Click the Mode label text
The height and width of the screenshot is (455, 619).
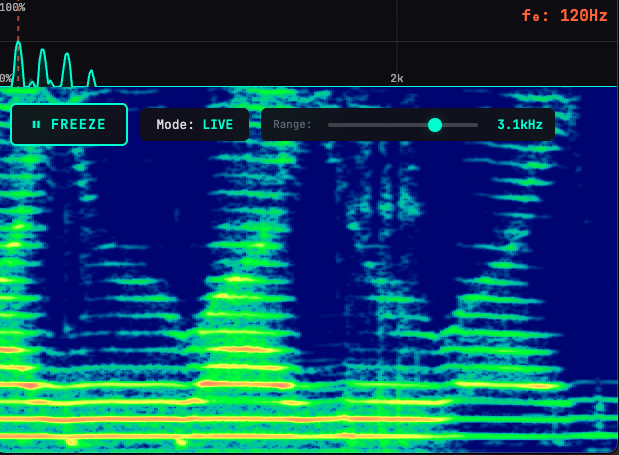pos(175,125)
